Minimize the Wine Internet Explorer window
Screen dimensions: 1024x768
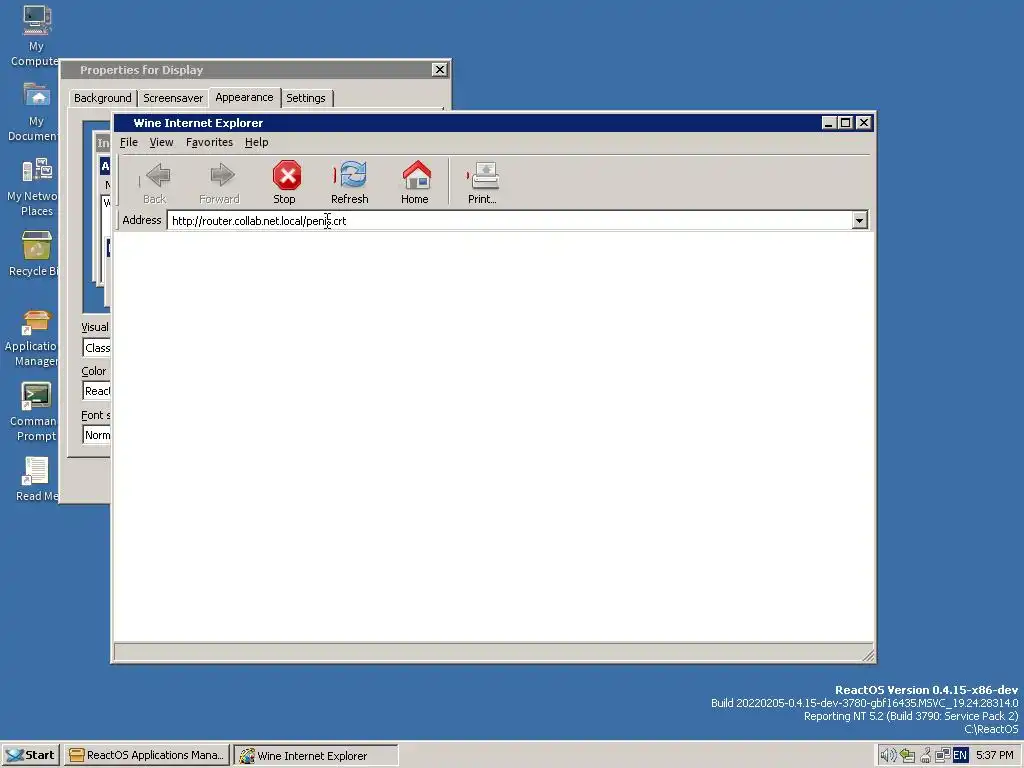(829, 123)
